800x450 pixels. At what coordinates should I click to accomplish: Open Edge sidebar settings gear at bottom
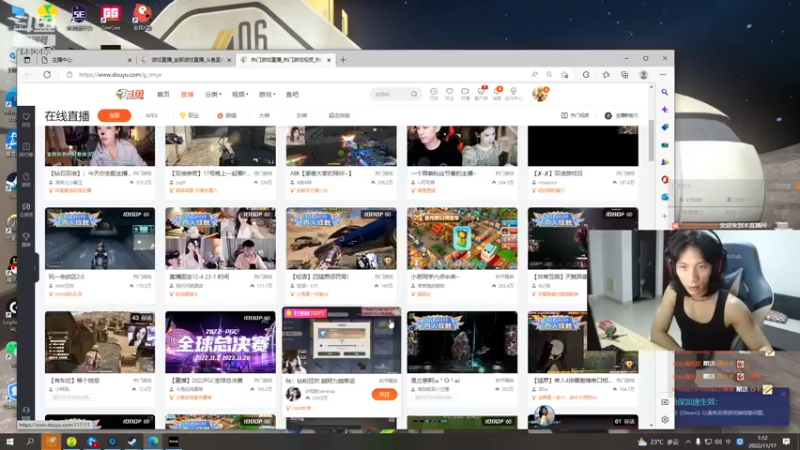point(665,419)
